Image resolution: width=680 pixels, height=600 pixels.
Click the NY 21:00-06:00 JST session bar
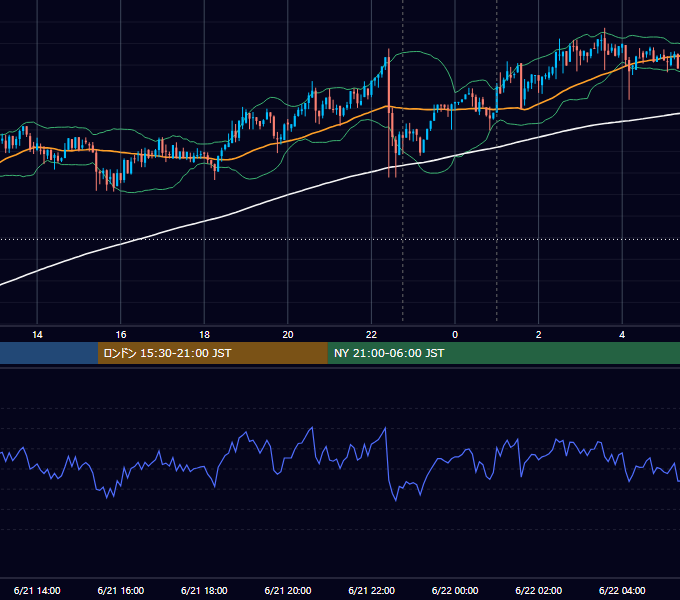(503, 353)
